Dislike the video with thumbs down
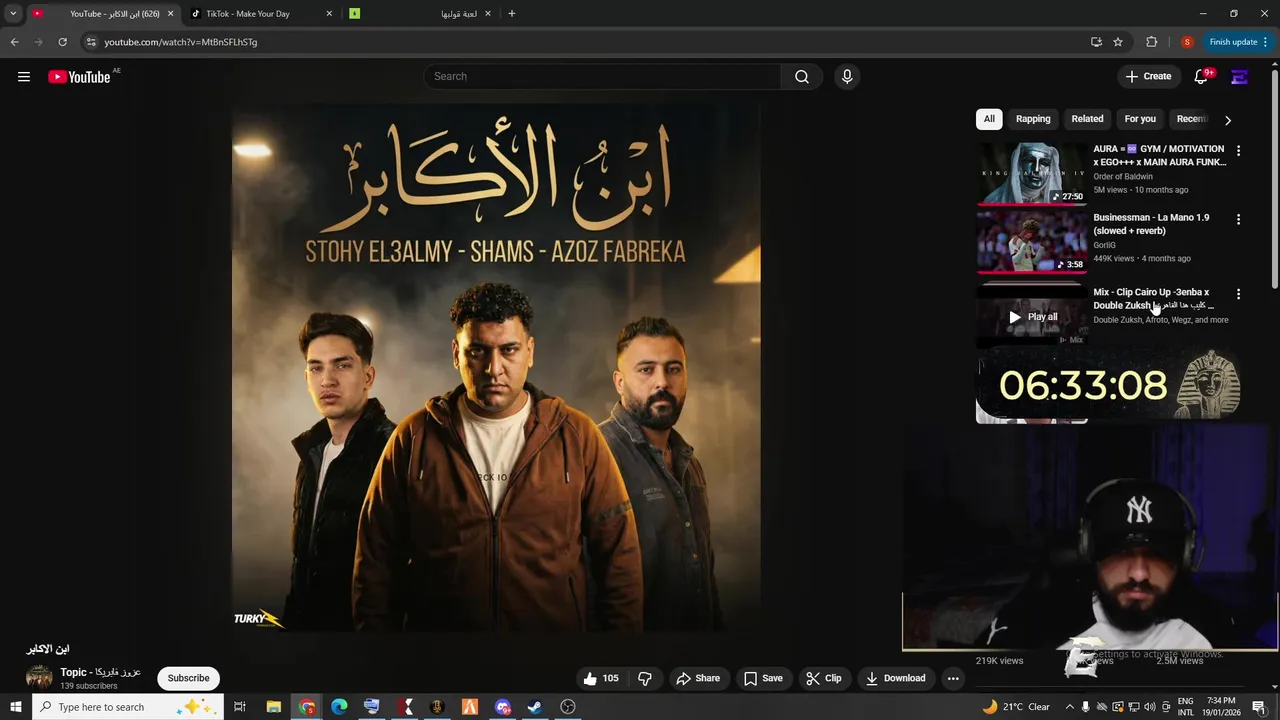 (x=645, y=678)
